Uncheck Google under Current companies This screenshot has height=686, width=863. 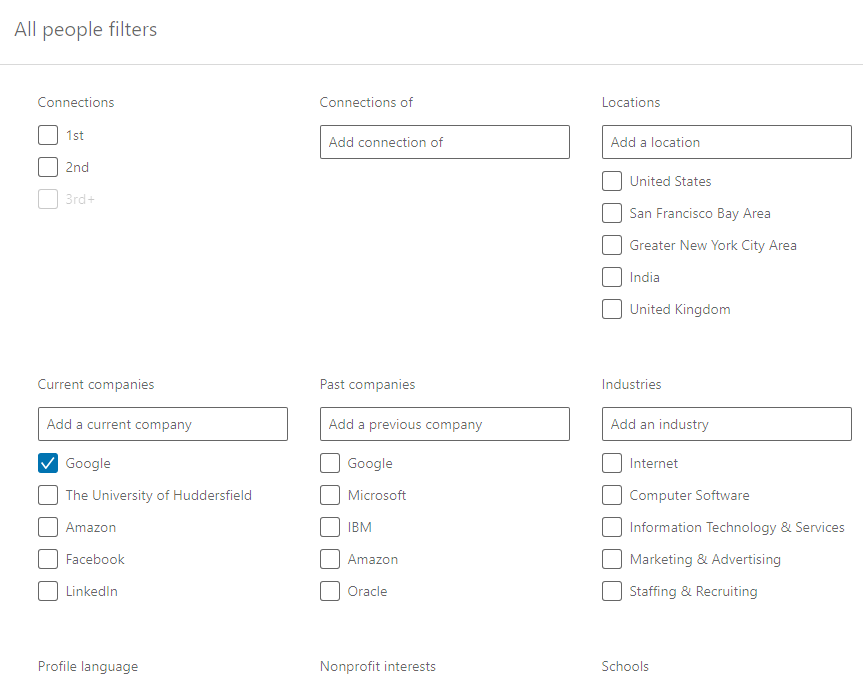[48, 463]
